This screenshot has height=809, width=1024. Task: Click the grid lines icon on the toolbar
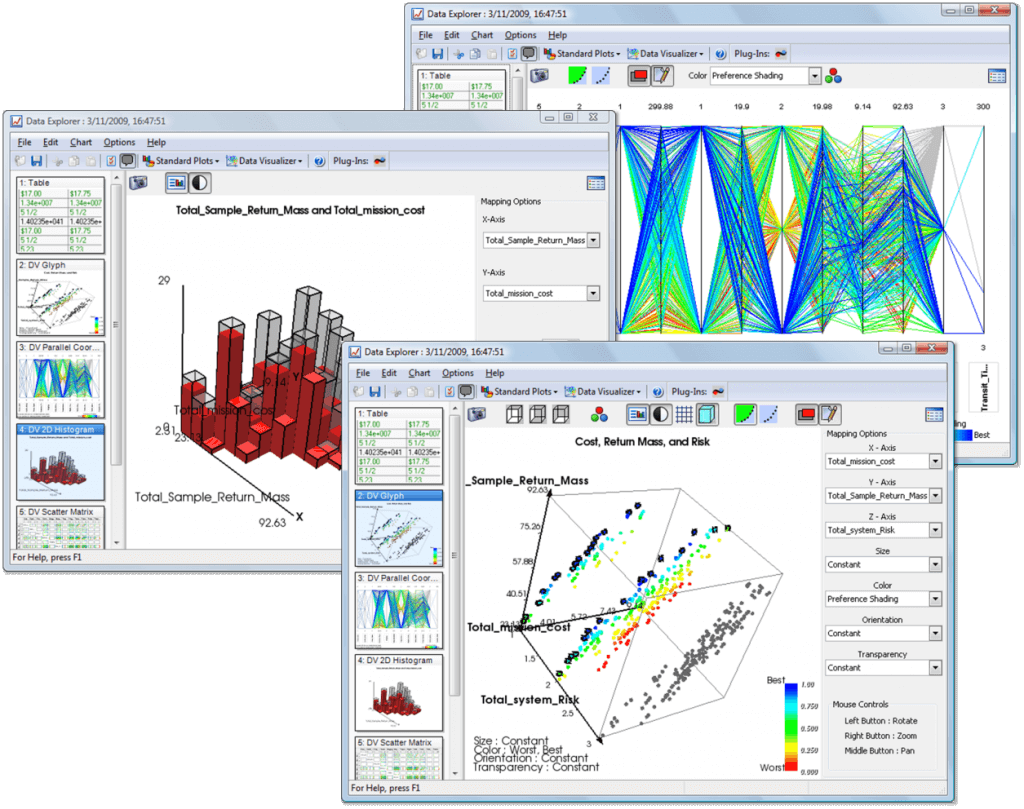coord(682,413)
